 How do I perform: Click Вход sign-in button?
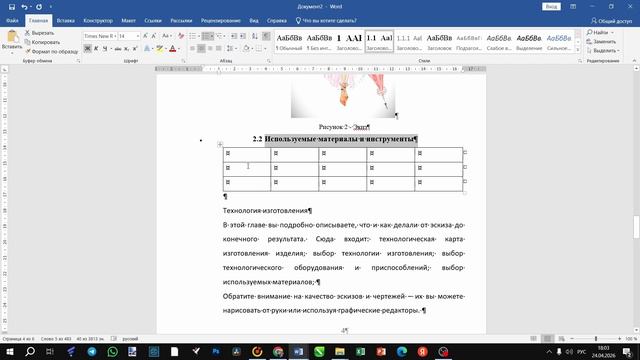point(551,7)
